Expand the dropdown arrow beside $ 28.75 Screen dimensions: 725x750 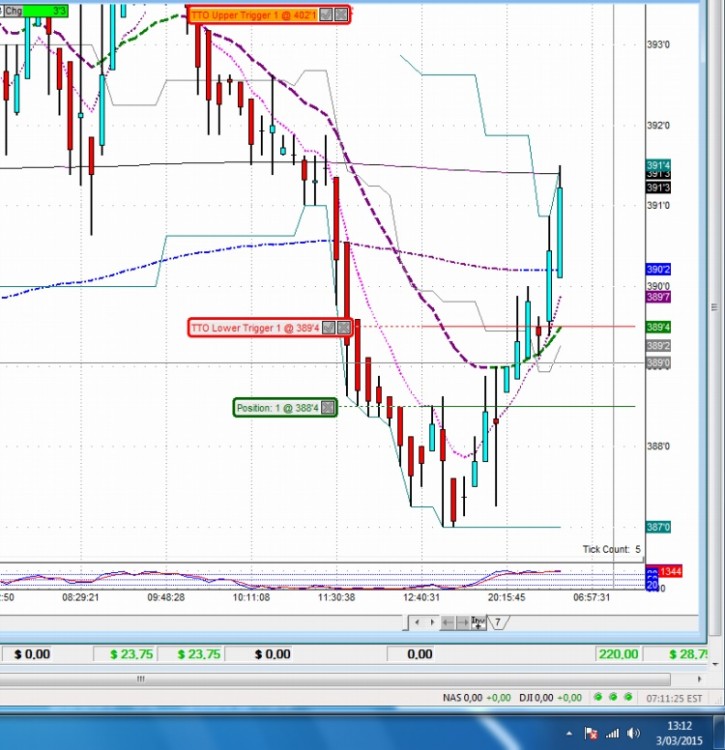(715, 664)
